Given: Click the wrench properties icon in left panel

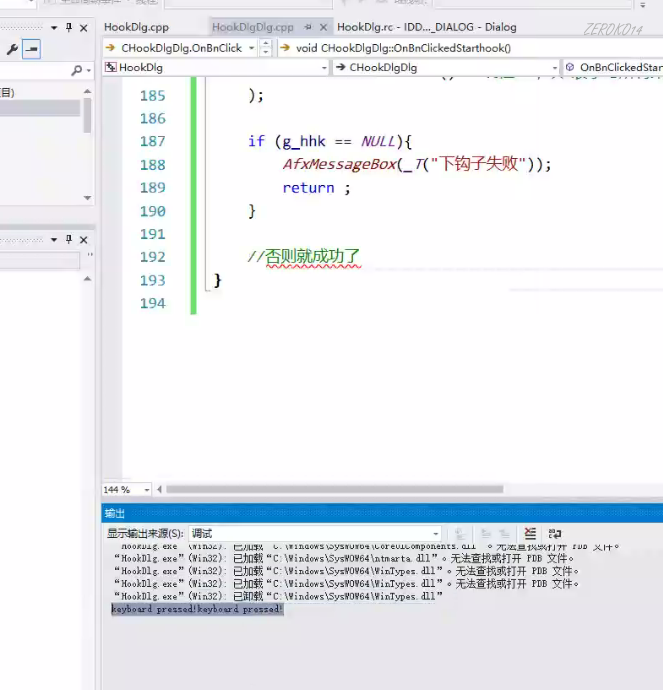Looking at the screenshot, I should (12, 49).
